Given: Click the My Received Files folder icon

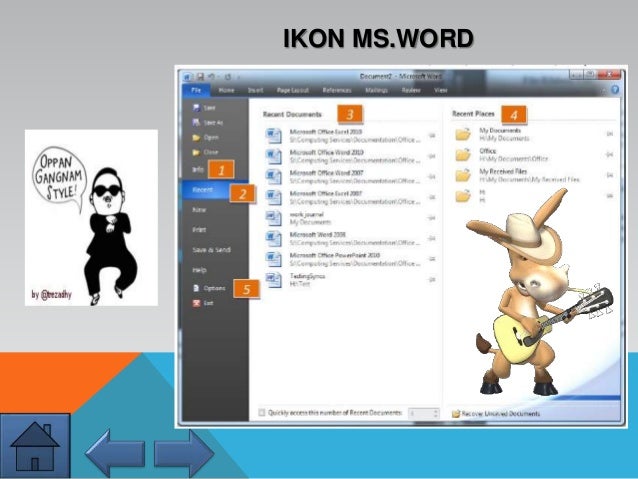Looking at the screenshot, I should pyautogui.click(x=463, y=175).
